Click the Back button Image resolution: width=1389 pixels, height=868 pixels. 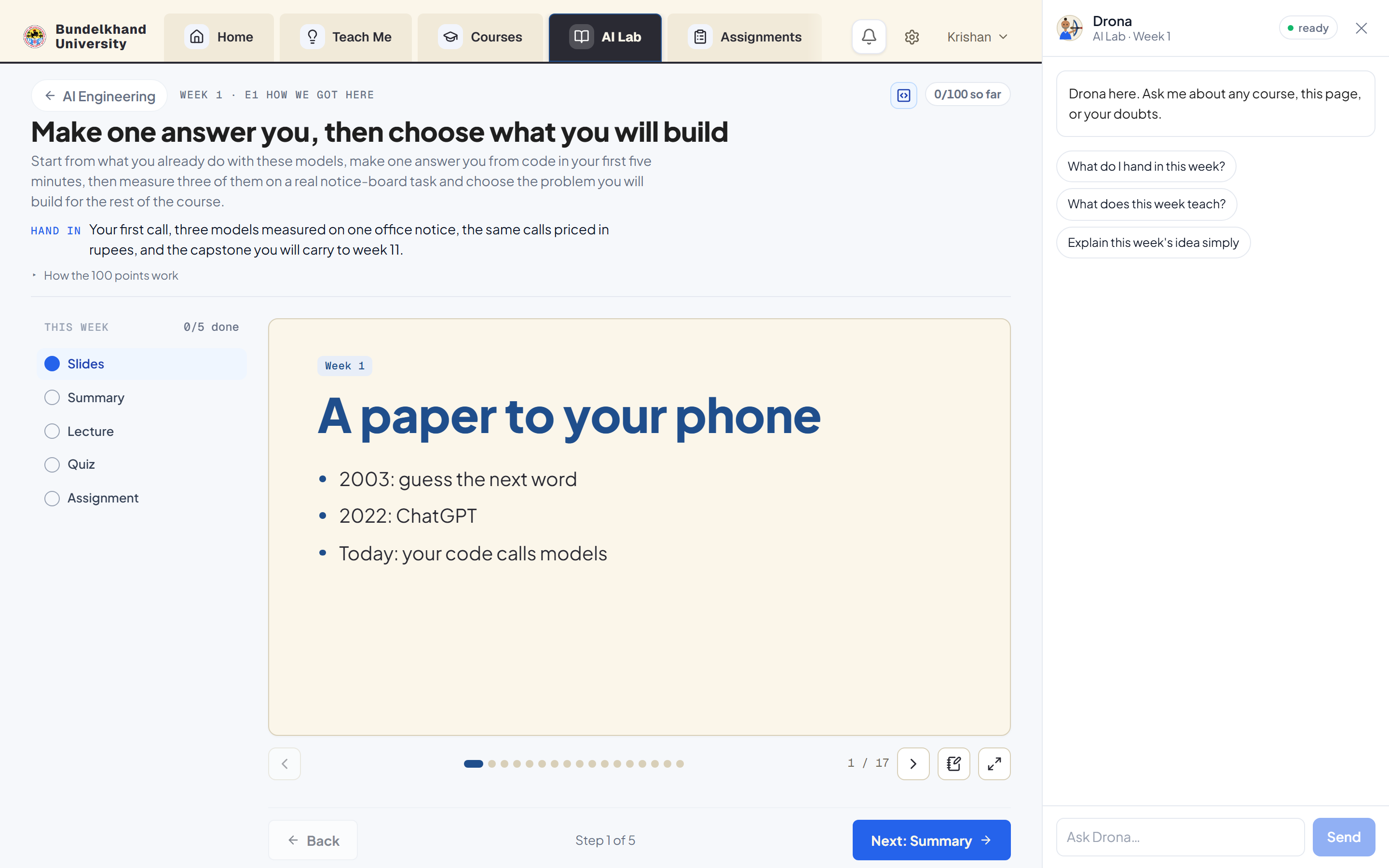pyautogui.click(x=313, y=841)
